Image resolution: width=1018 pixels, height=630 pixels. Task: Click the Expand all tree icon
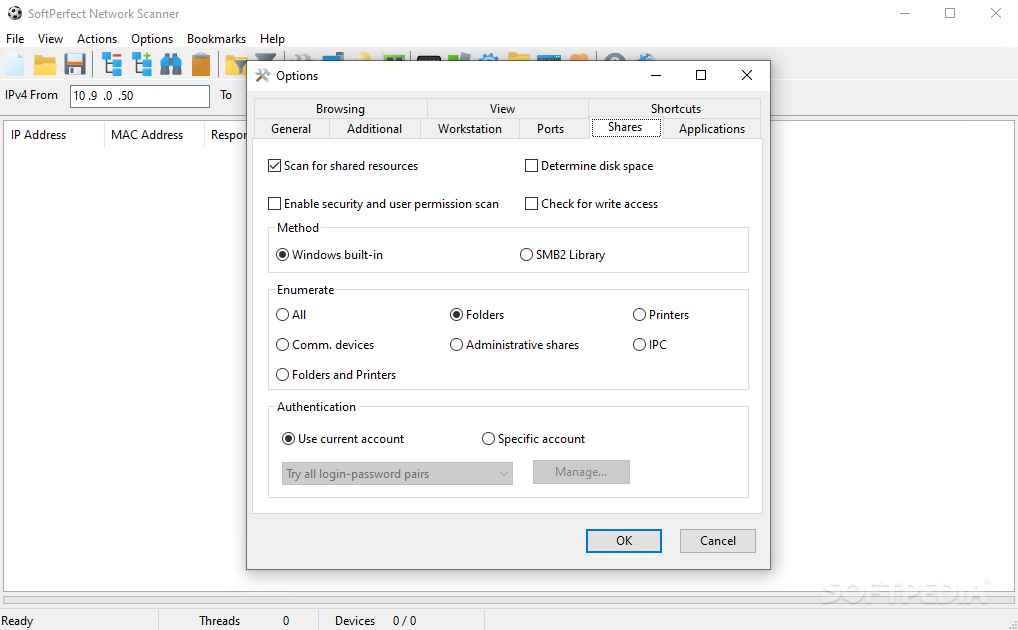pos(142,64)
